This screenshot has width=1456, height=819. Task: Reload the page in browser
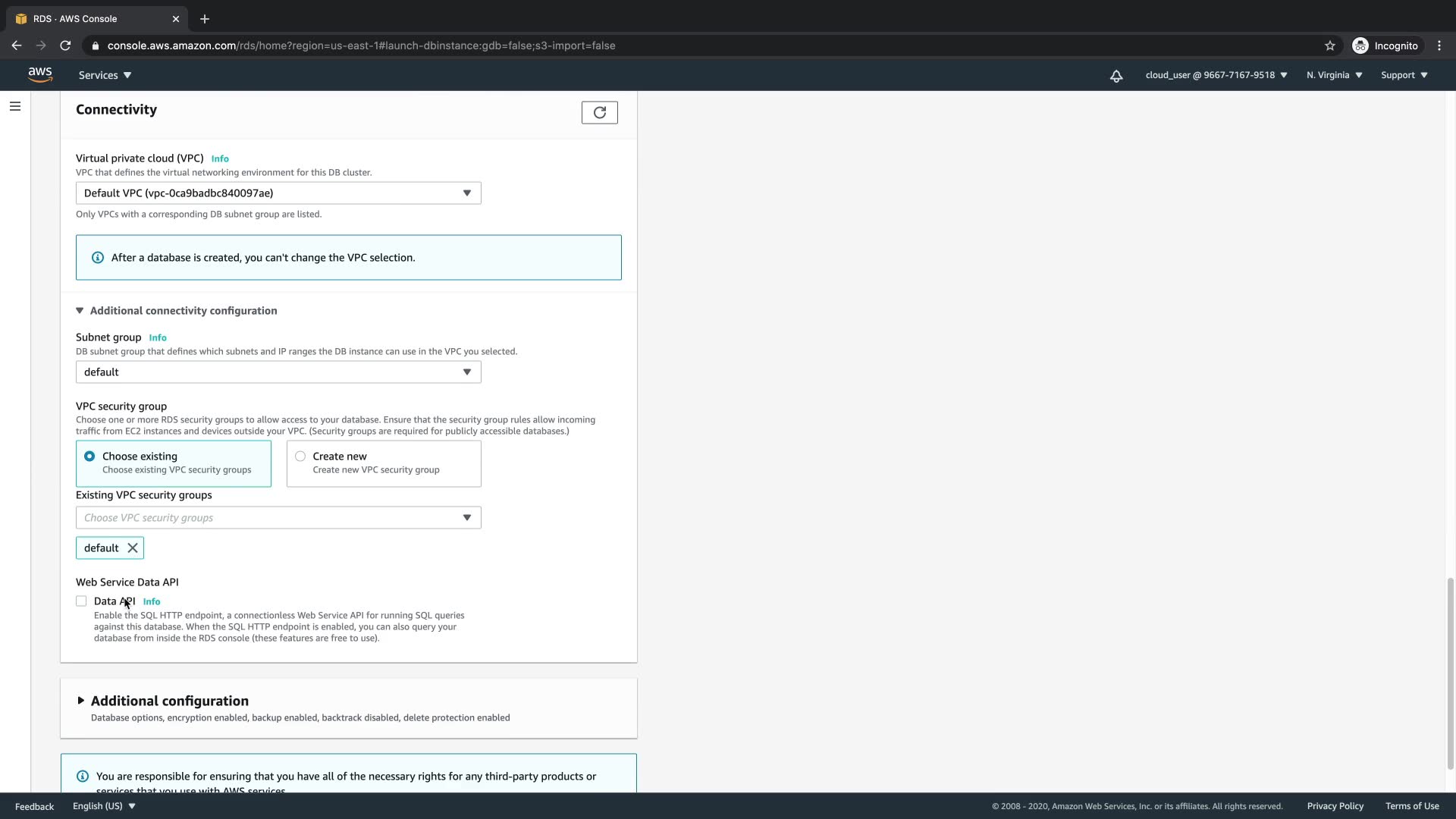[65, 45]
